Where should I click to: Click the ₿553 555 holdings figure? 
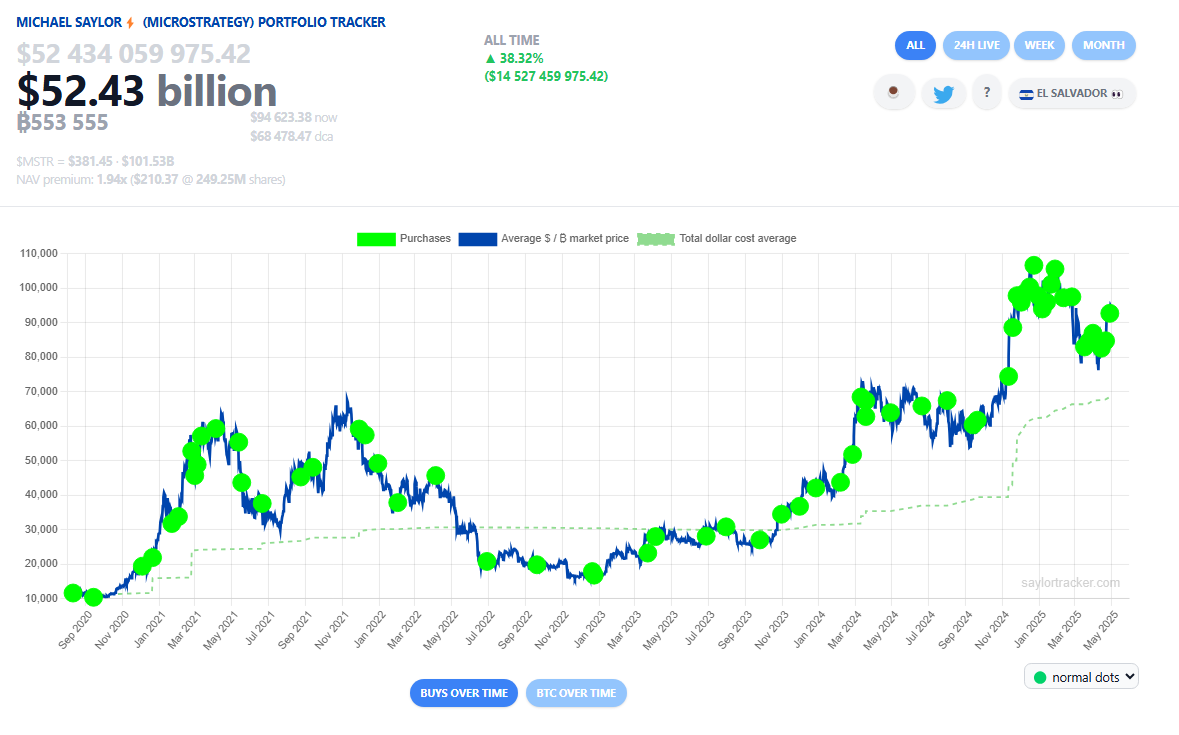[x=63, y=122]
